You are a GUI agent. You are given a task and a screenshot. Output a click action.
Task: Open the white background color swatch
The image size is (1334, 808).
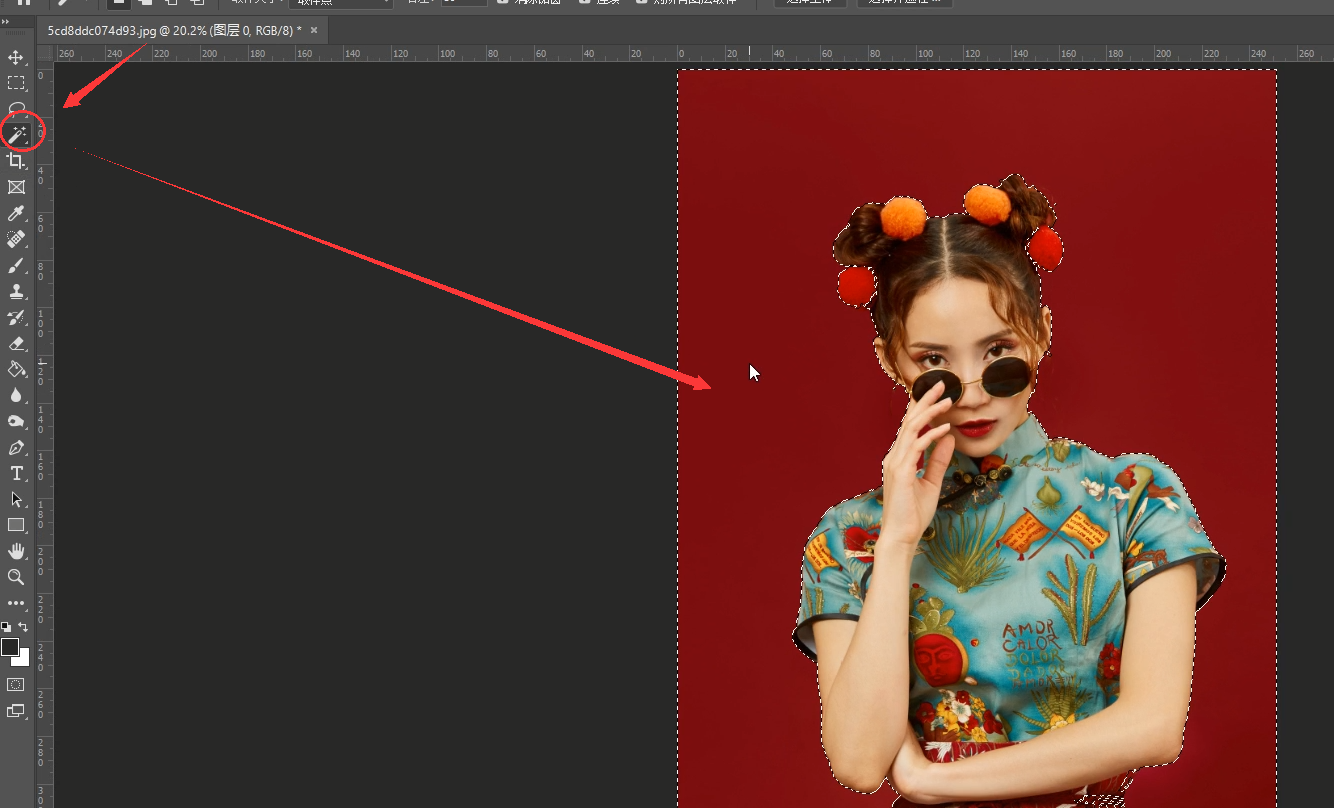click(x=23, y=660)
